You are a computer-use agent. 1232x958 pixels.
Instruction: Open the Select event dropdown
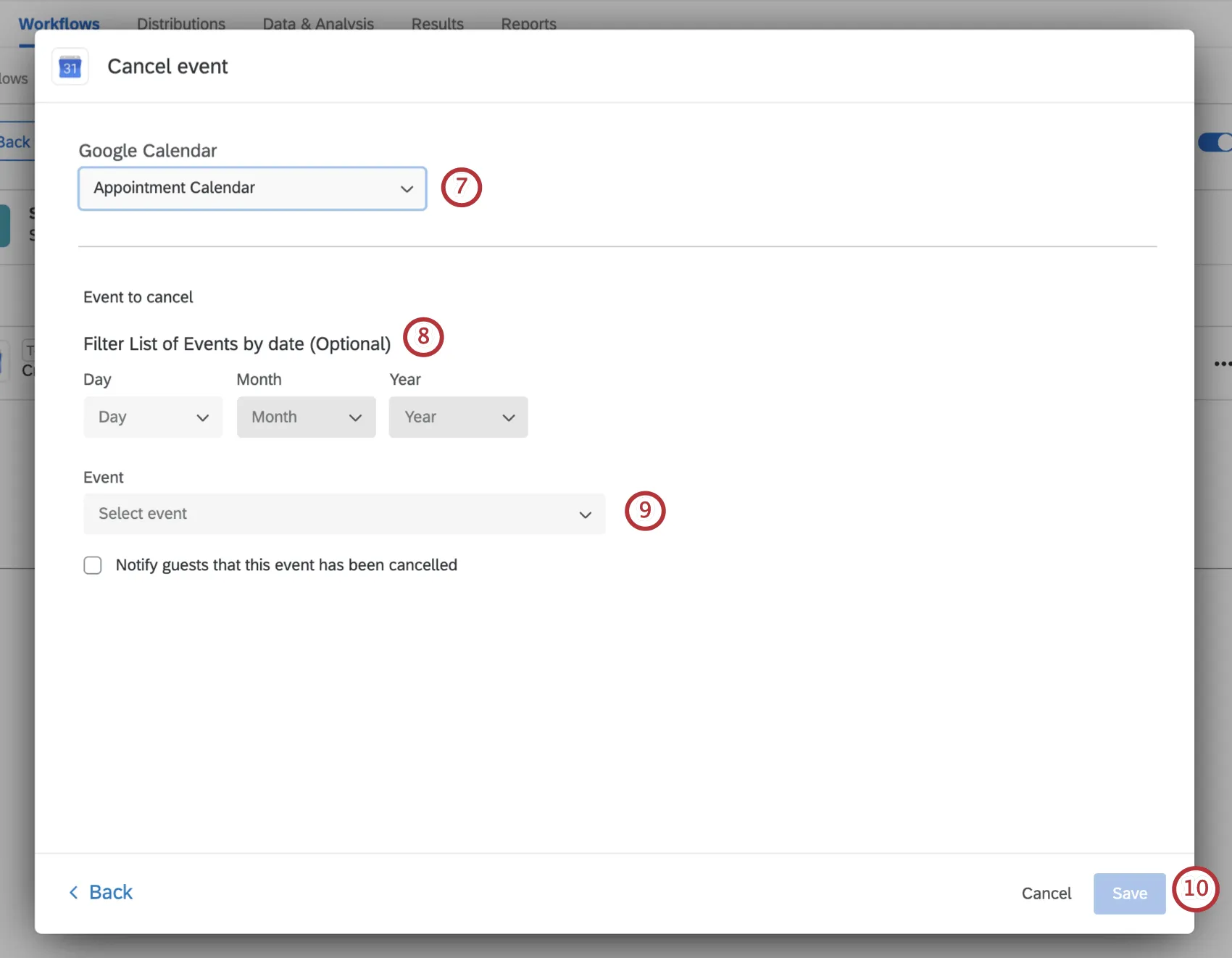tap(344, 514)
